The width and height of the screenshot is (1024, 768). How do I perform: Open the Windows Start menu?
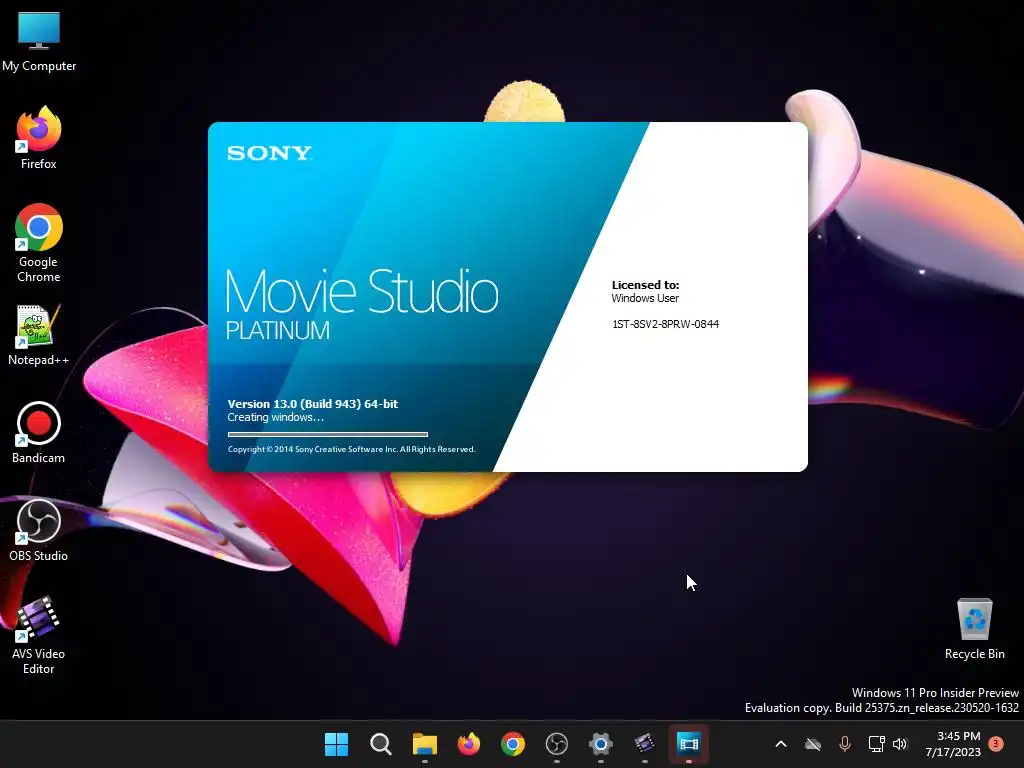point(336,744)
